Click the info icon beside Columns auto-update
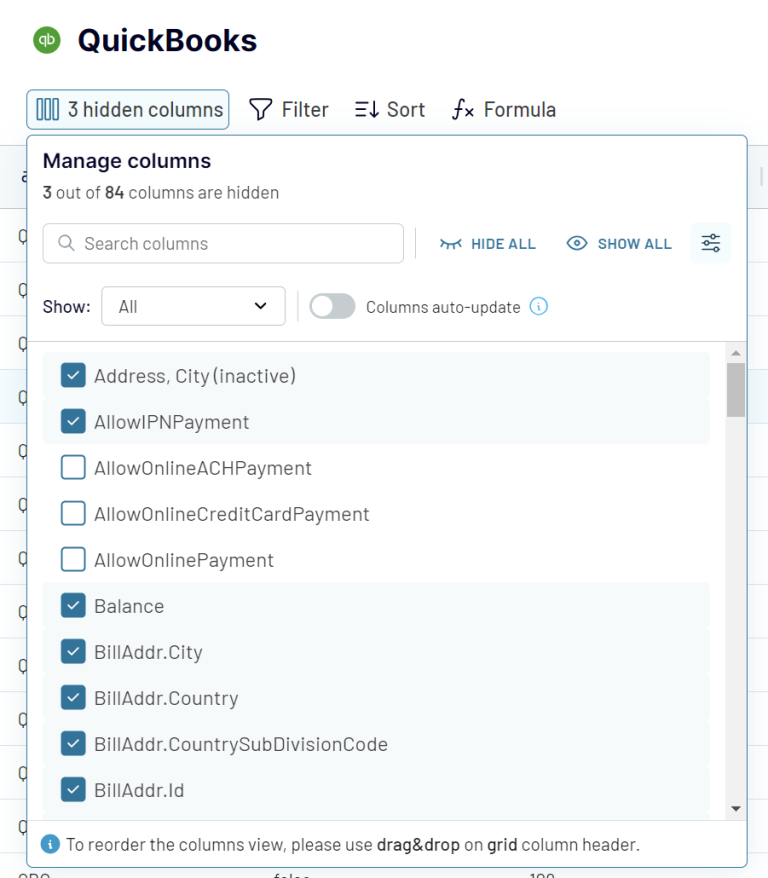The width and height of the screenshot is (768, 878). pyautogui.click(x=538, y=307)
